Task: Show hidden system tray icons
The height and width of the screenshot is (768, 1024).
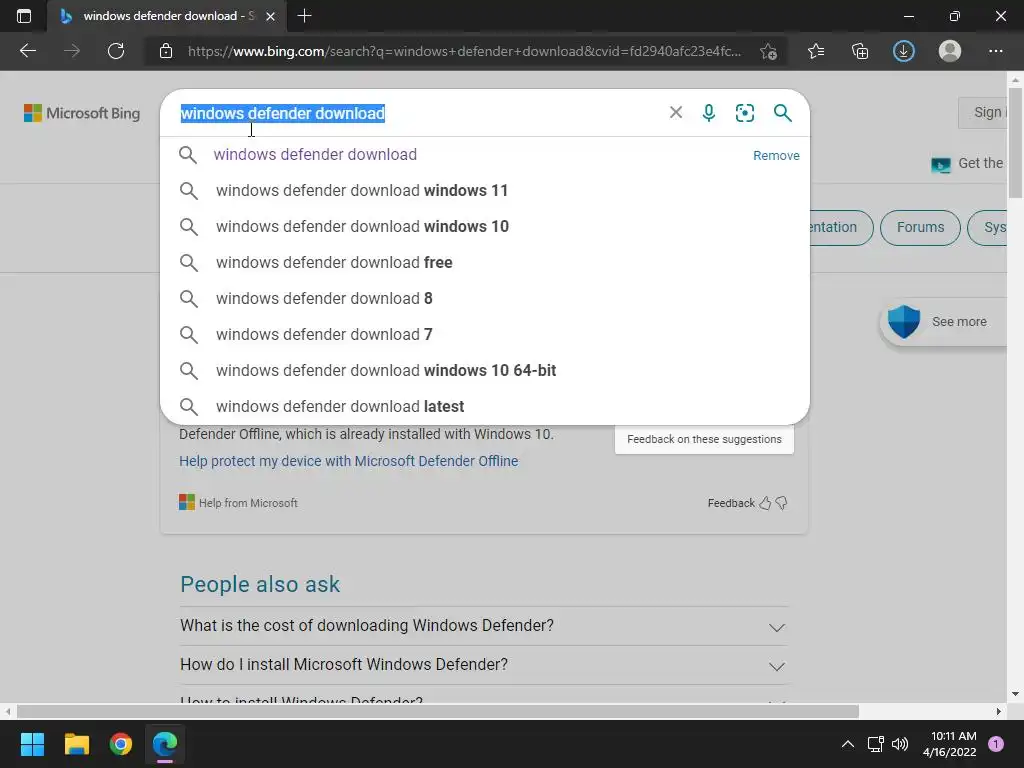Action: pos(848,744)
